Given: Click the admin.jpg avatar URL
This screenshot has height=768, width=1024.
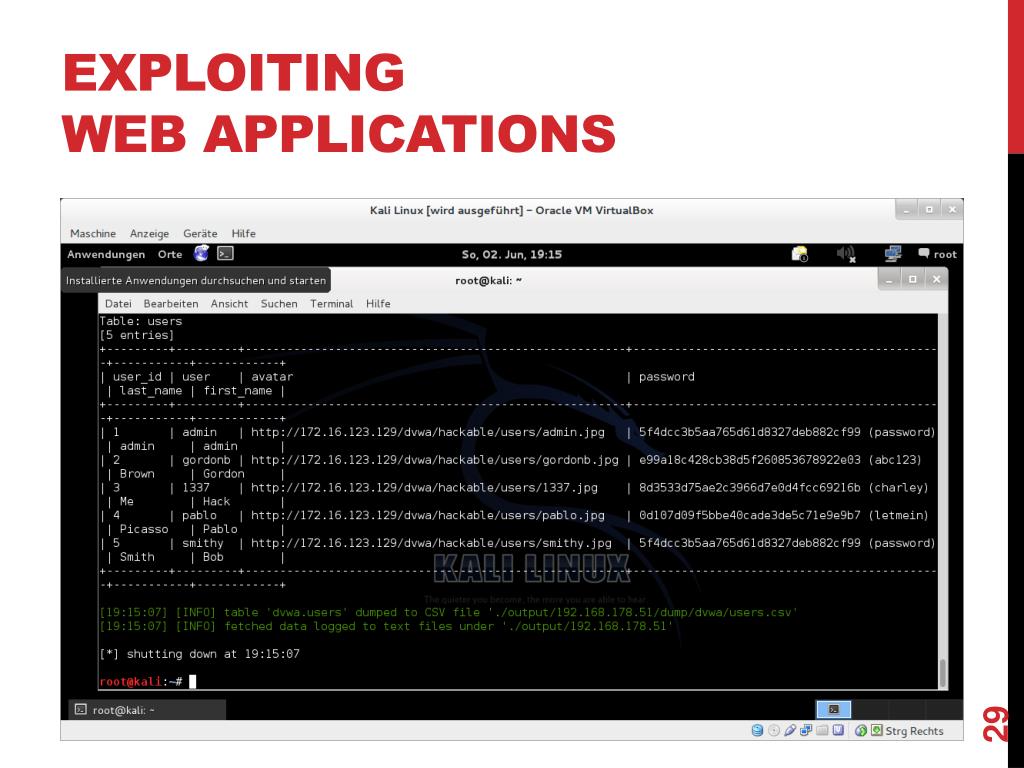Looking at the screenshot, I should pyautogui.click(x=428, y=432).
